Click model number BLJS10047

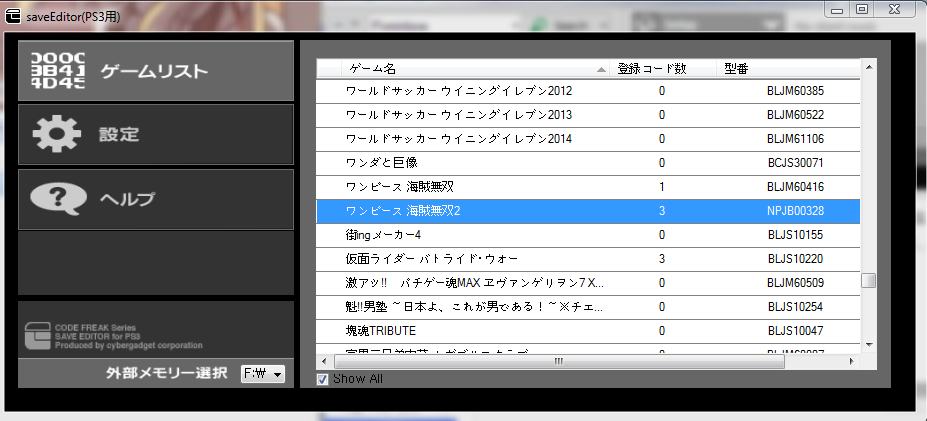coord(795,331)
